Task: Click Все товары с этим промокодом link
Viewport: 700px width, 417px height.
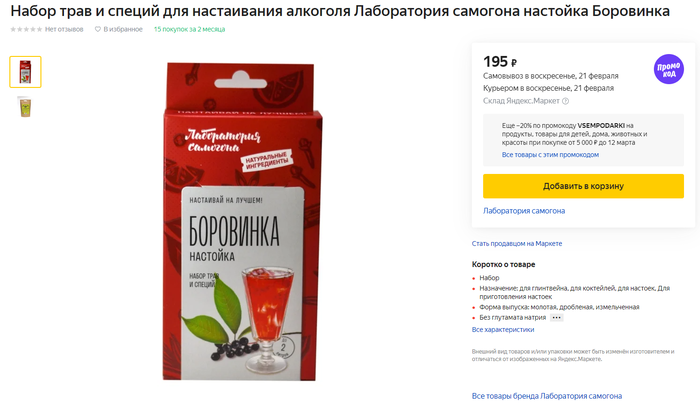Action: click(x=550, y=154)
